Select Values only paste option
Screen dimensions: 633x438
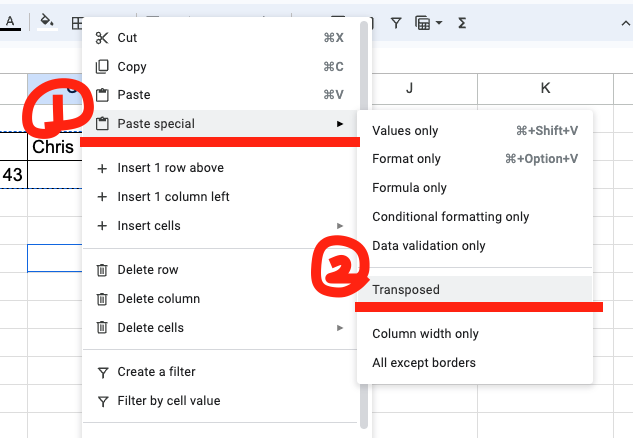(475, 131)
